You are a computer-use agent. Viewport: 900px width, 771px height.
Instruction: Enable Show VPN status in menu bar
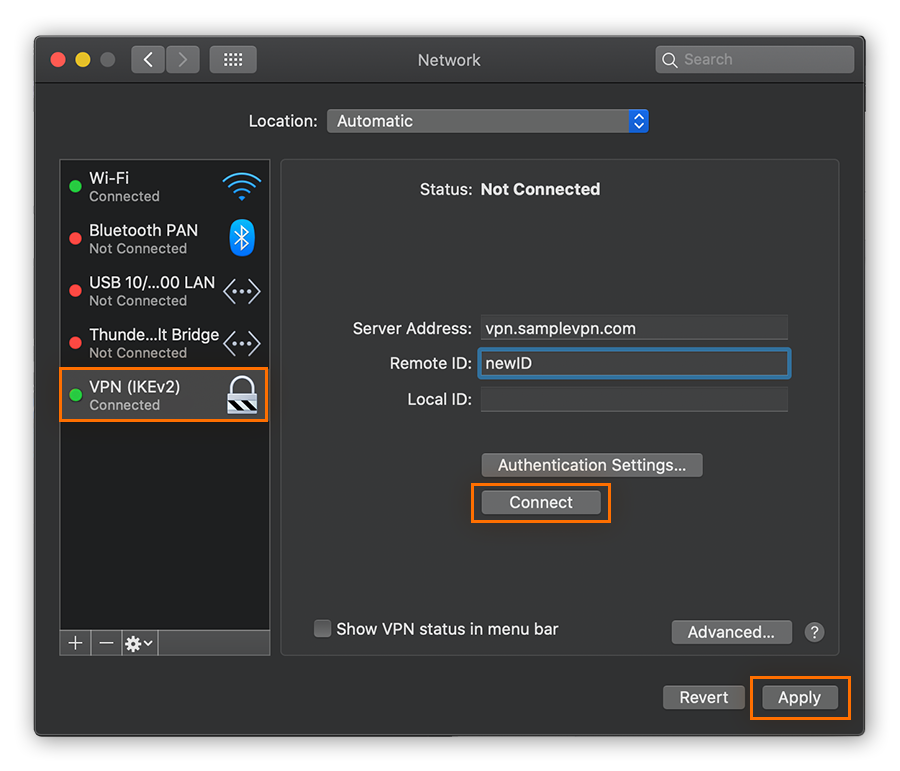[322, 628]
